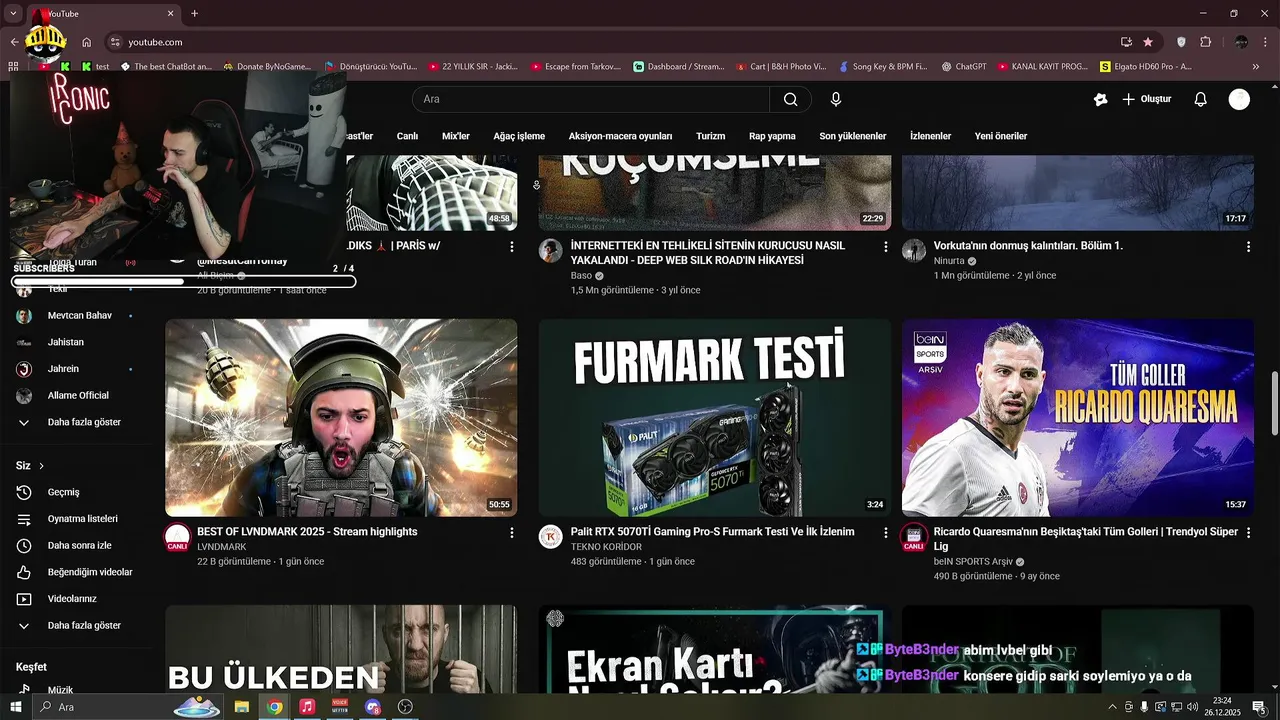Play BEST OF LVNDMARK 2025 thumbnail
1280x720 pixels.
pyautogui.click(x=341, y=418)
